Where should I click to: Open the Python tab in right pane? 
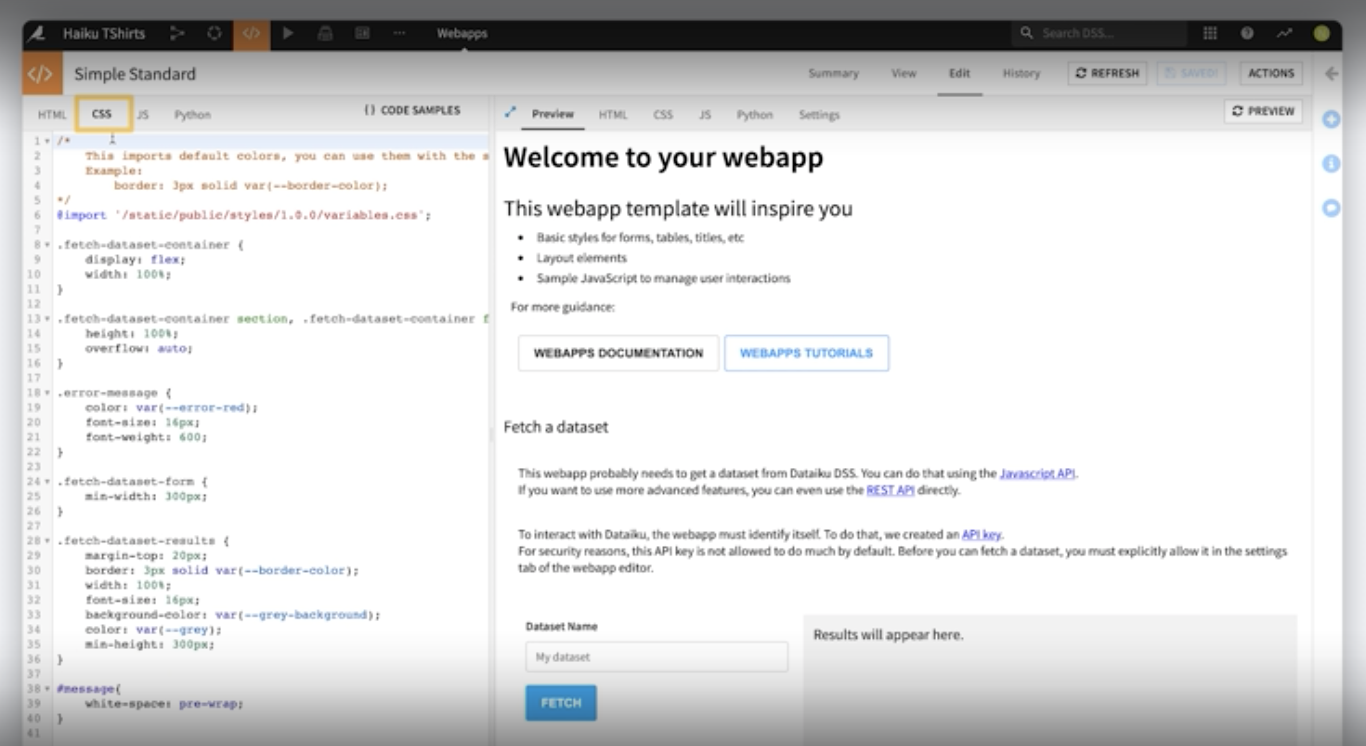click(755, 115)
